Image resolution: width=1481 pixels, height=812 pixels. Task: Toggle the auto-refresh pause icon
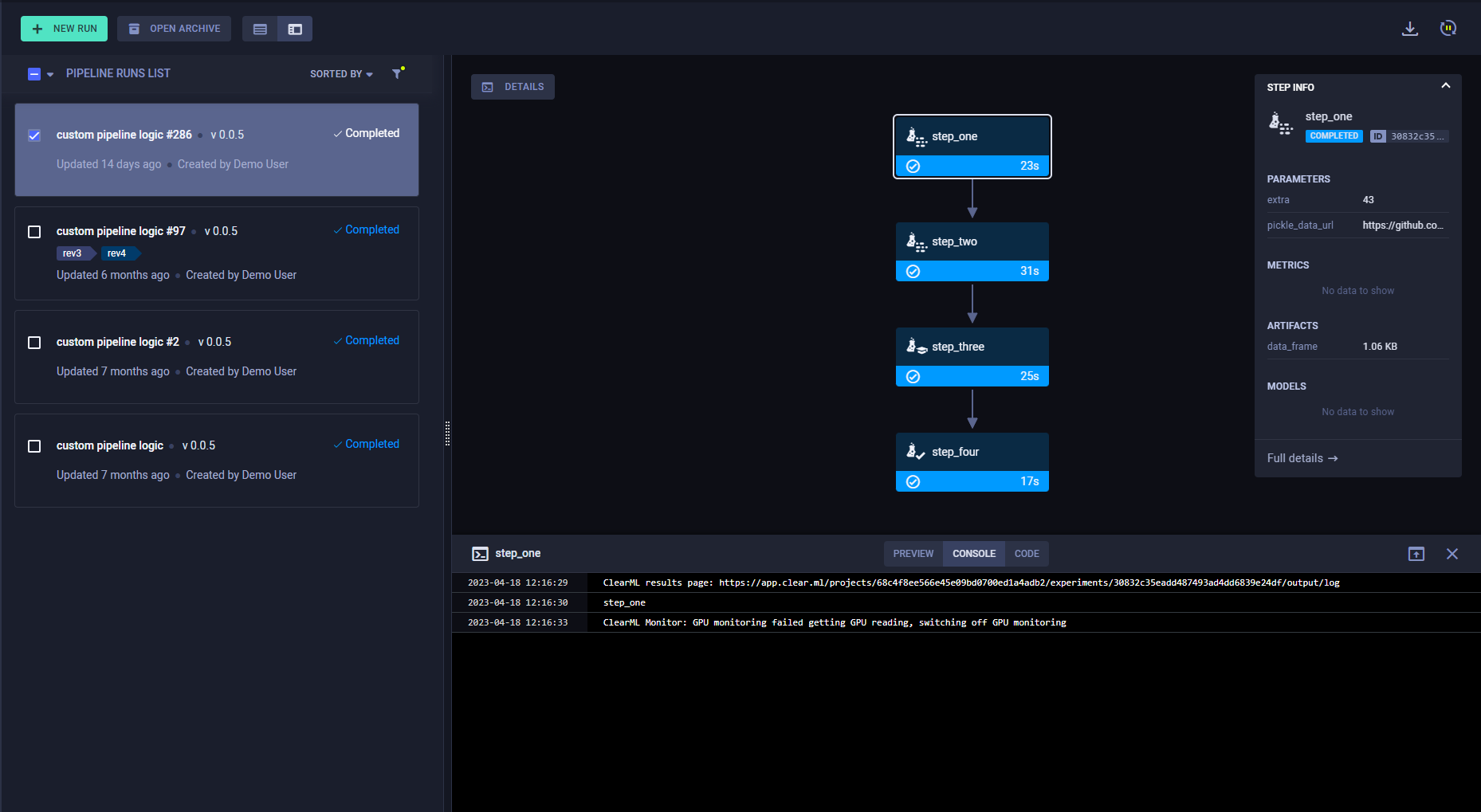pos(1448,29)
